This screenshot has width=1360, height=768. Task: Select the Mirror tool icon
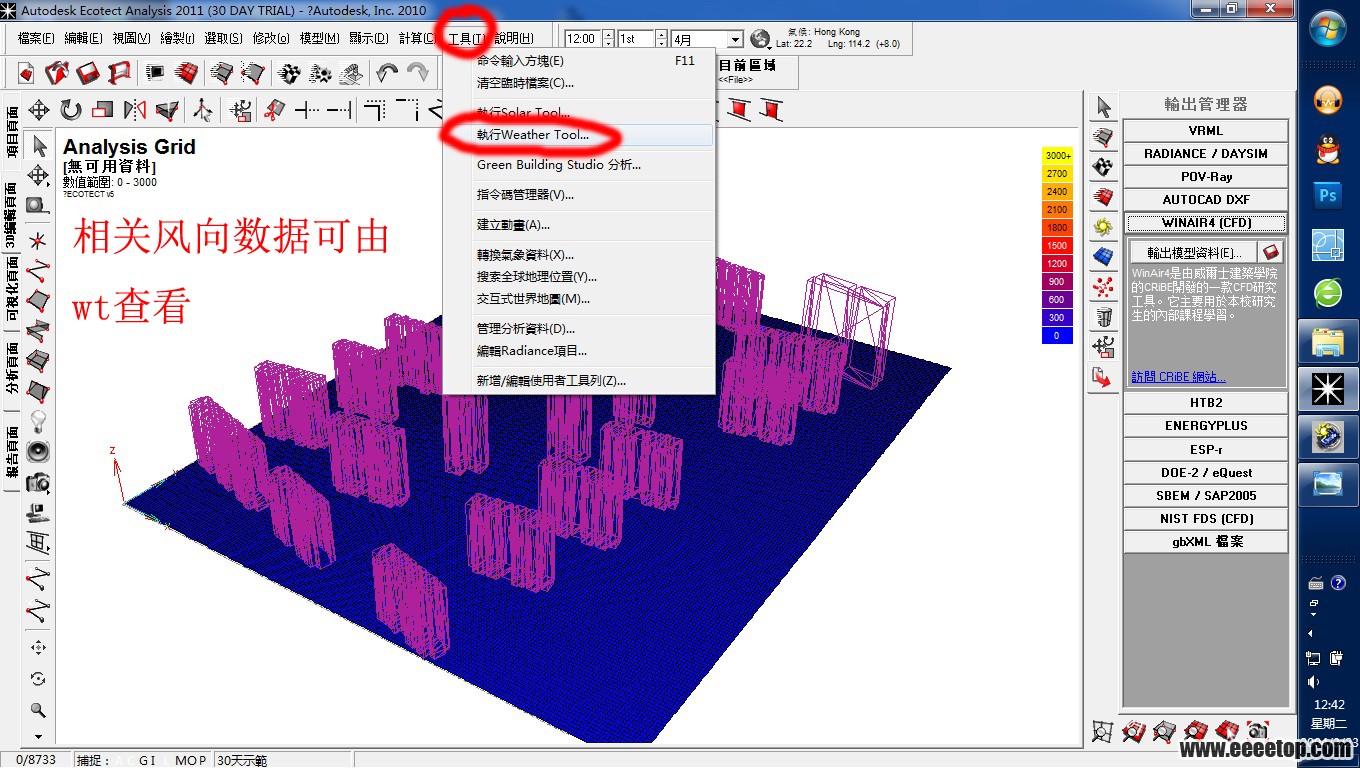134,110
